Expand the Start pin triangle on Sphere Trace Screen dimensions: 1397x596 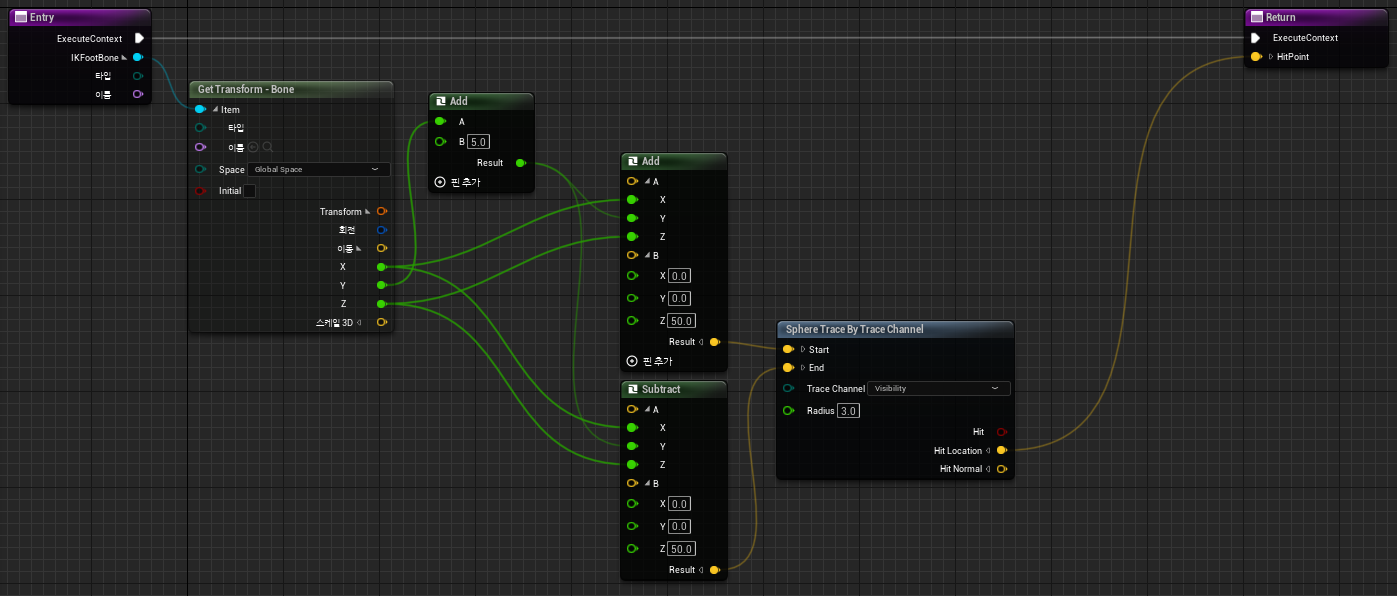pos(802,349)
